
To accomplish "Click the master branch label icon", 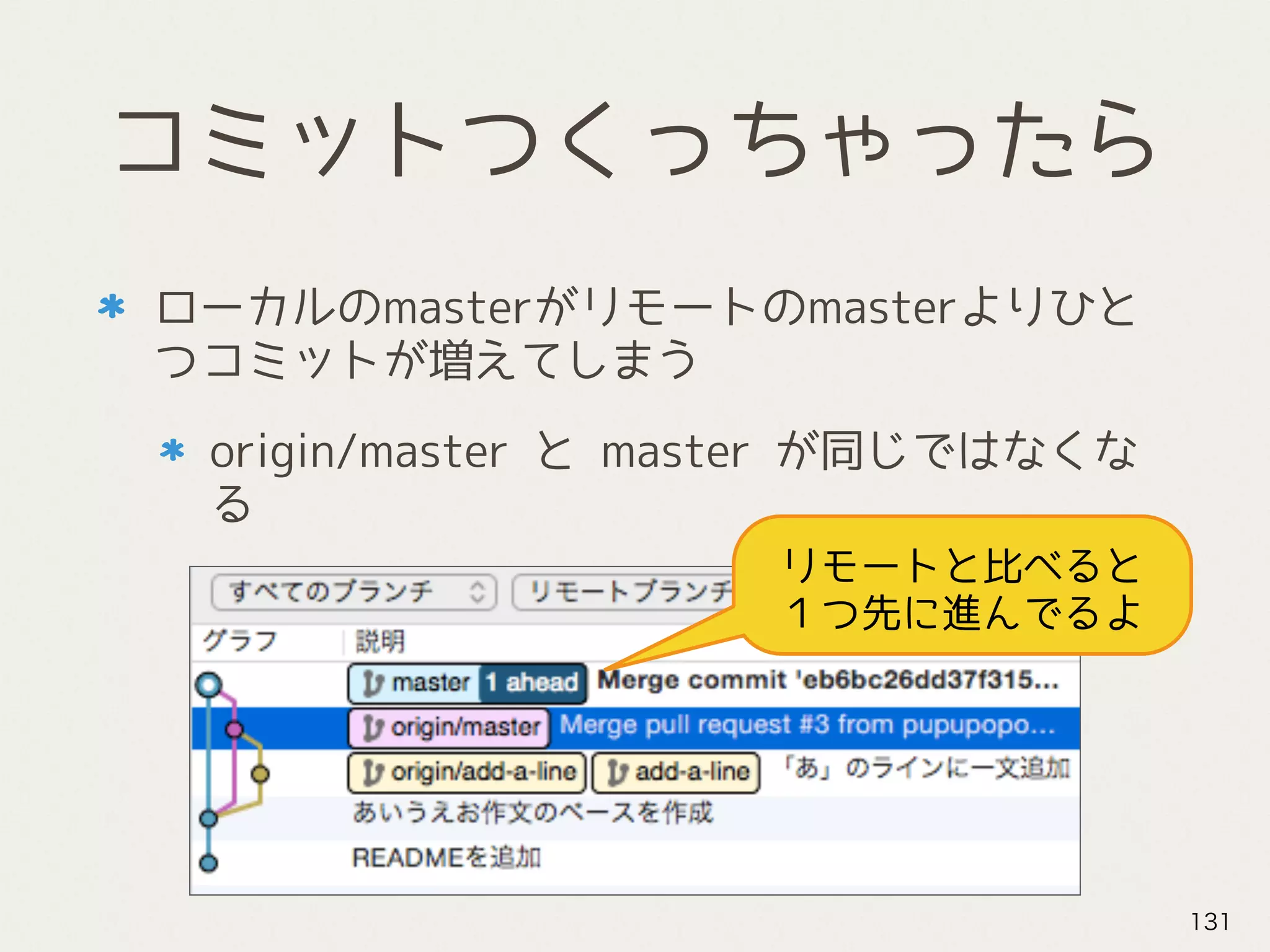I will coord(372,683).
